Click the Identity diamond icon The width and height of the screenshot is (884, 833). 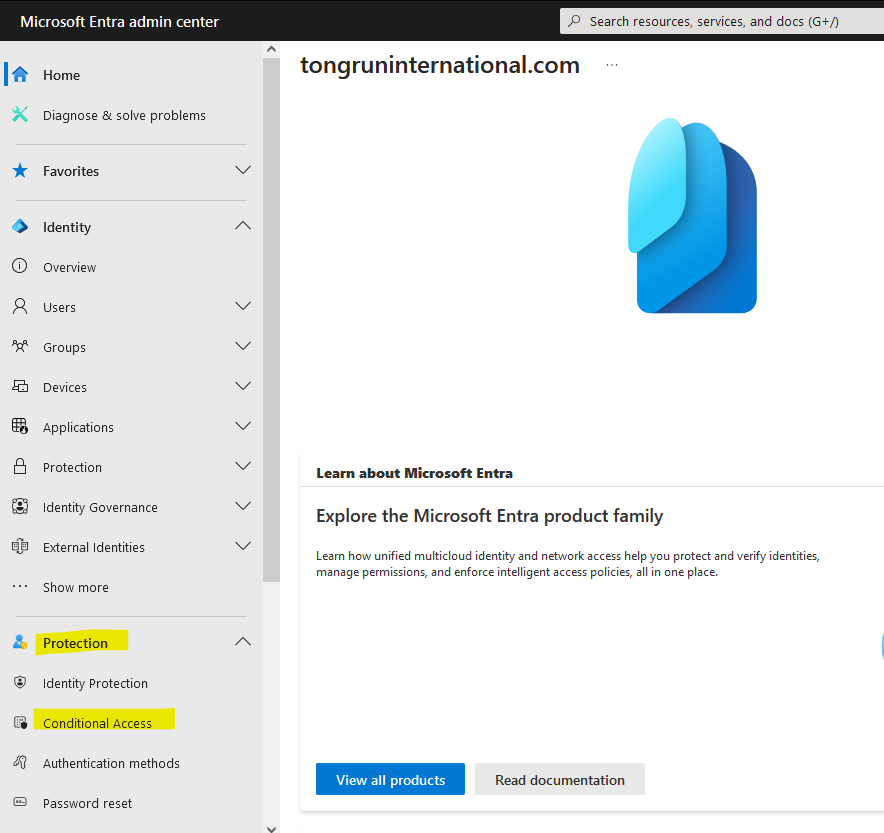point(20,227)
